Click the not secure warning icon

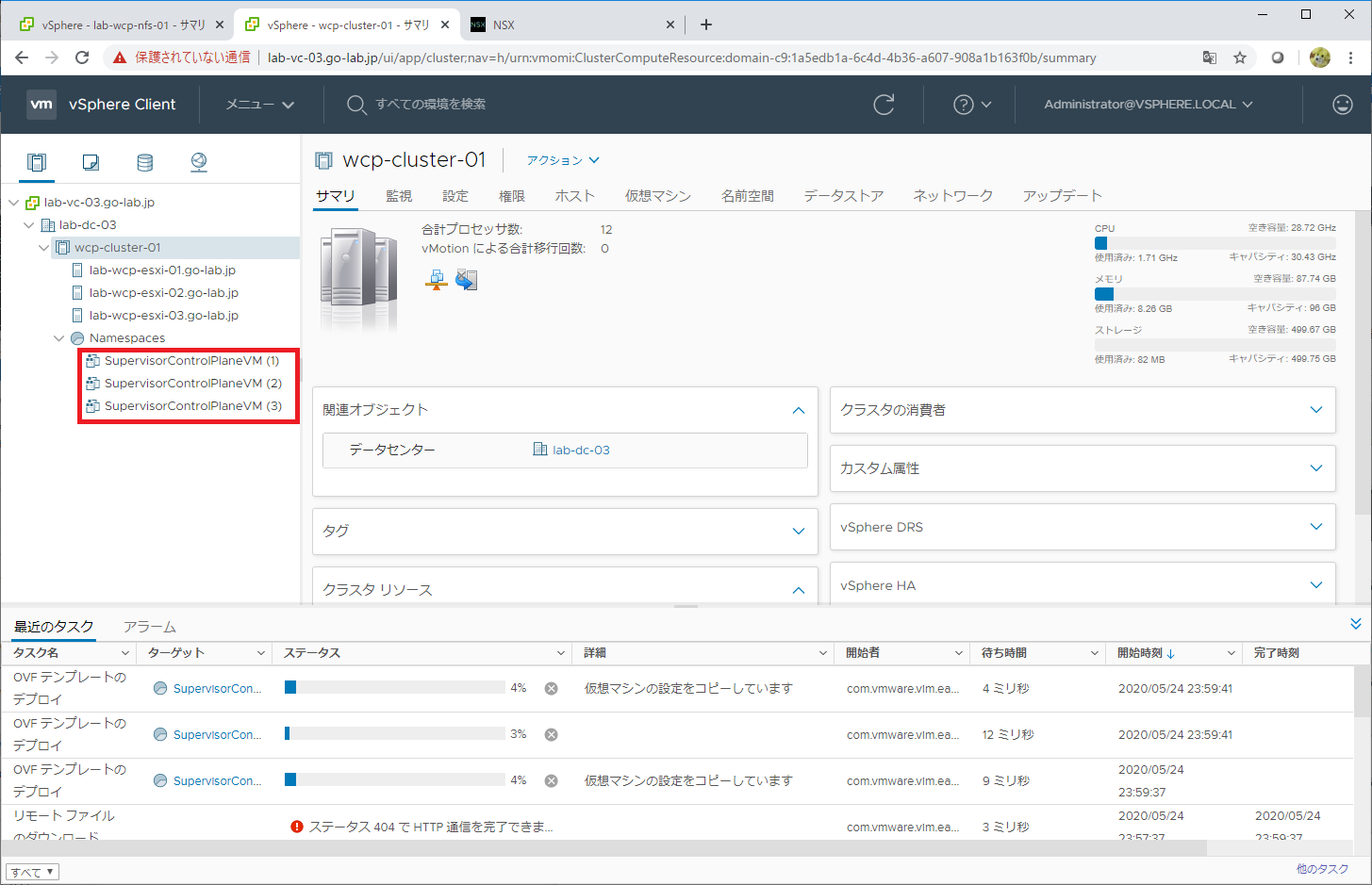(x=120, y=57)
